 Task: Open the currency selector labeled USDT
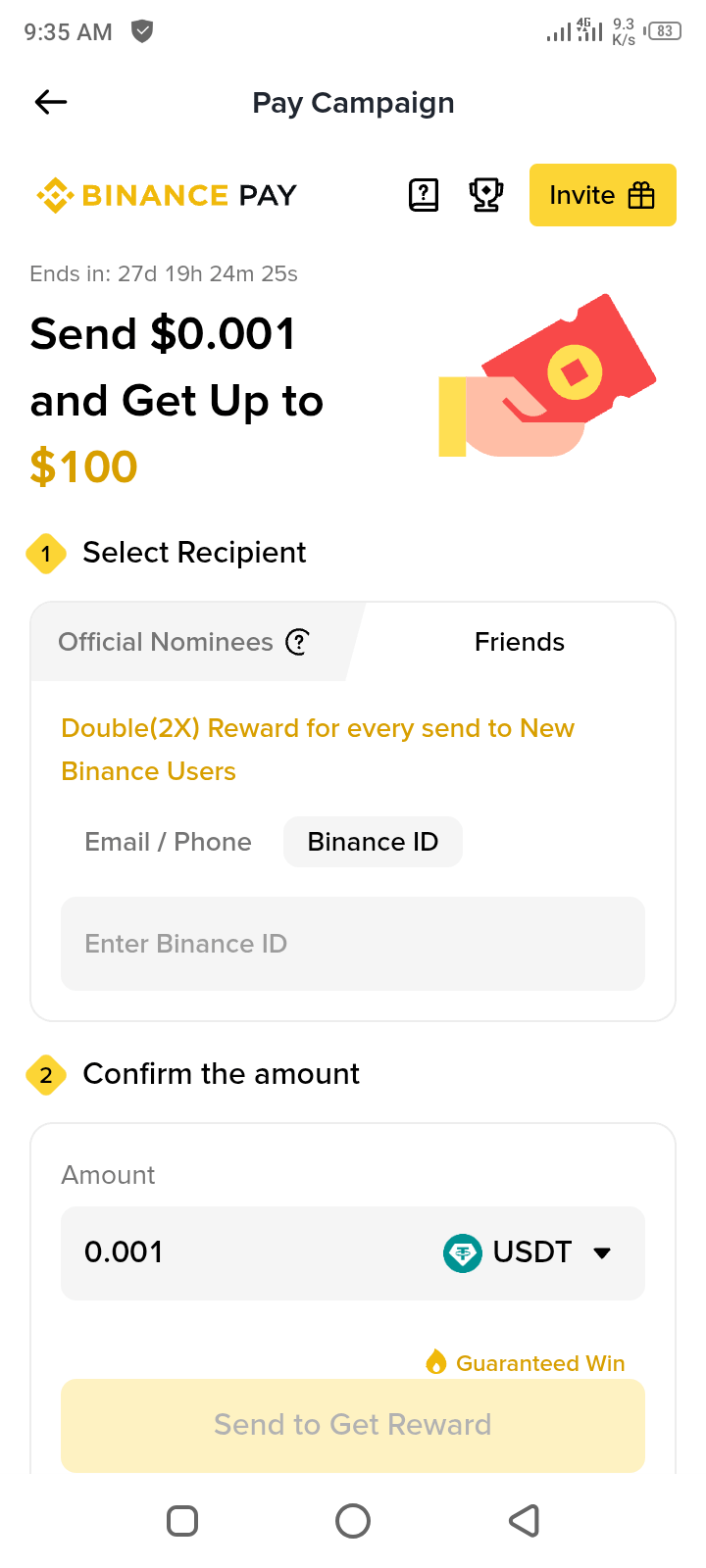point(528,1252)
